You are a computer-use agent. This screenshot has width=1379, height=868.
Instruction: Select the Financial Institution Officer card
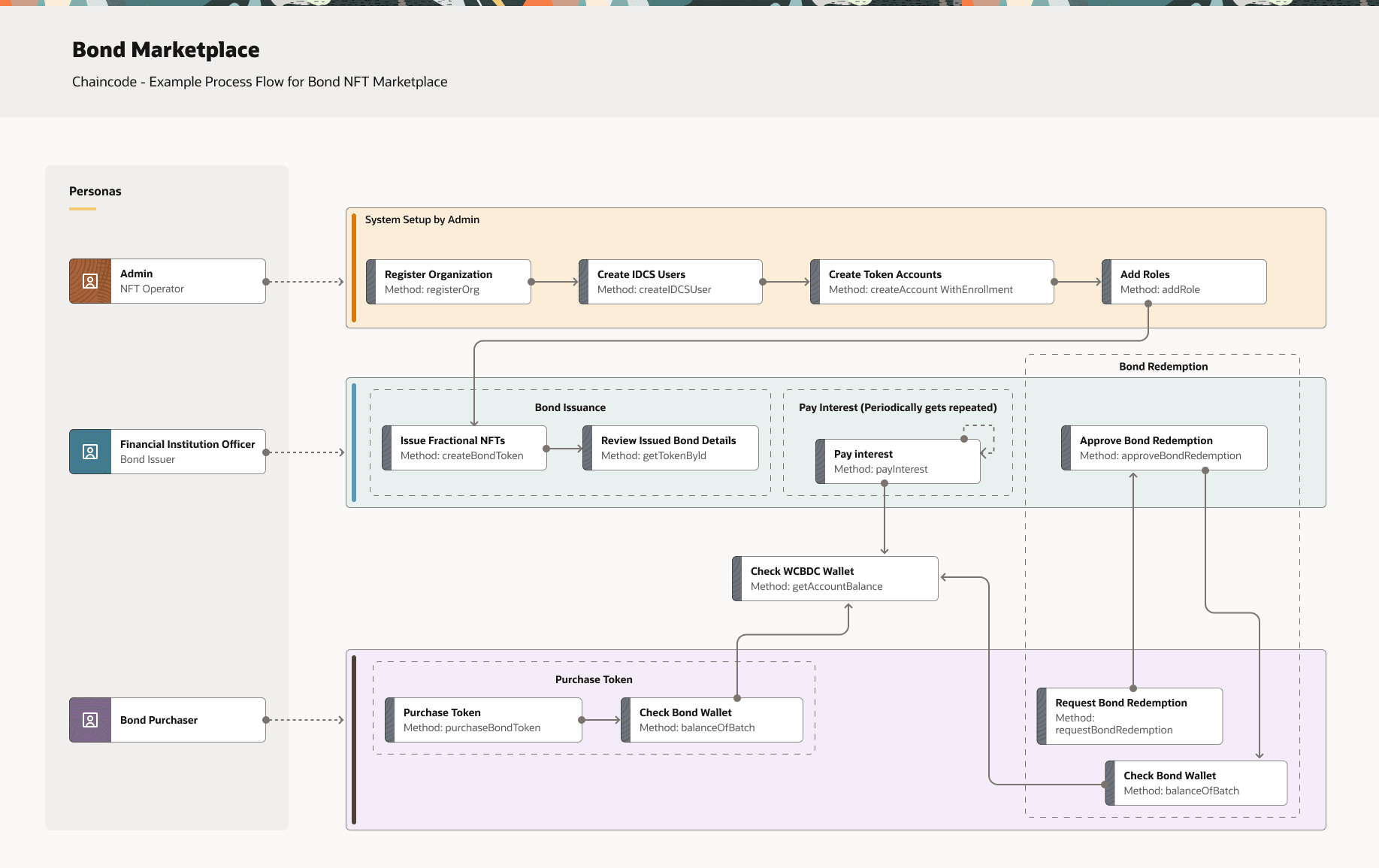click(168, 452)
